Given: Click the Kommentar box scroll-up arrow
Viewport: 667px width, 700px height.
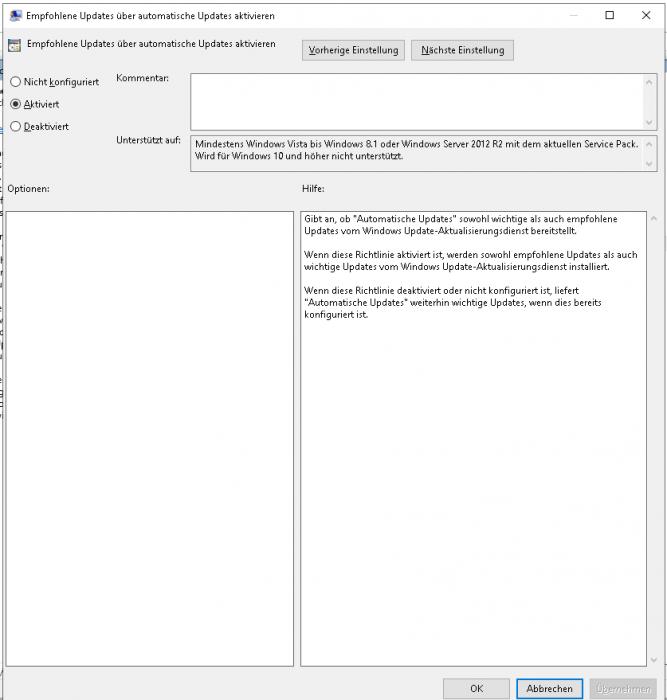Looking at the screenshot, I should tap(650, 80).
